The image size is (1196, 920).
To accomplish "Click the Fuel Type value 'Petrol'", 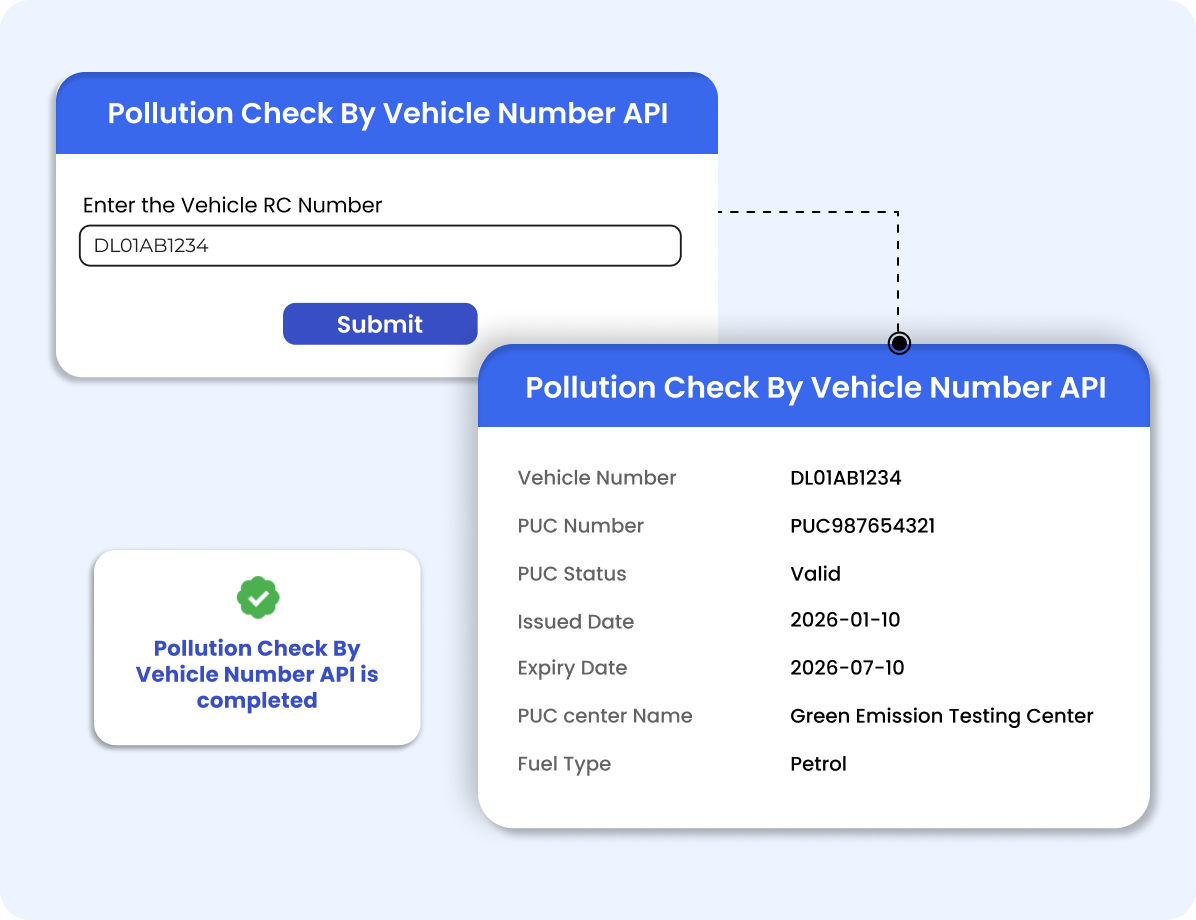I will (x=818, y=764).
